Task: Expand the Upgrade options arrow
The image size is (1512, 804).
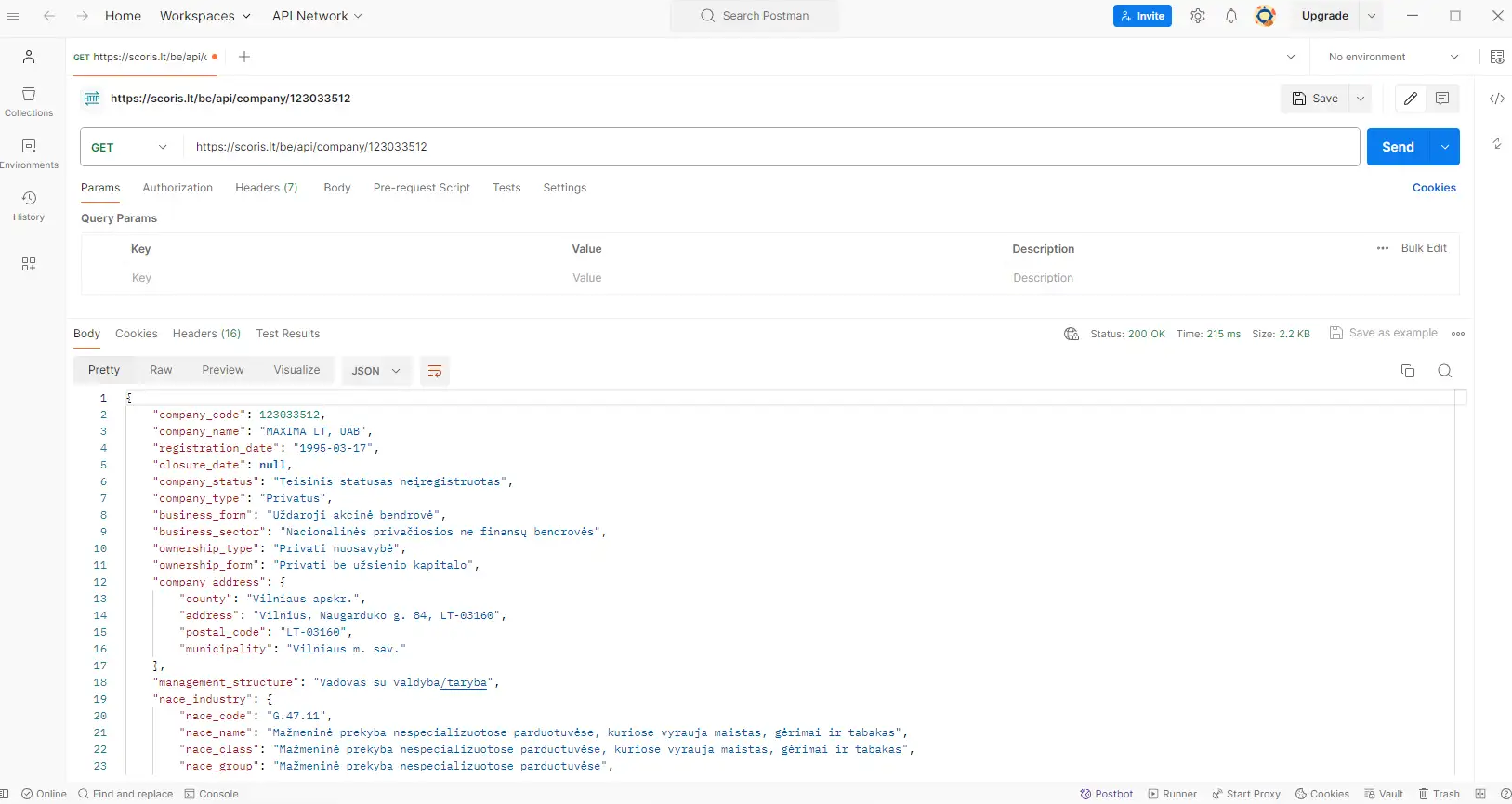Action: [x=1372, y=16]
